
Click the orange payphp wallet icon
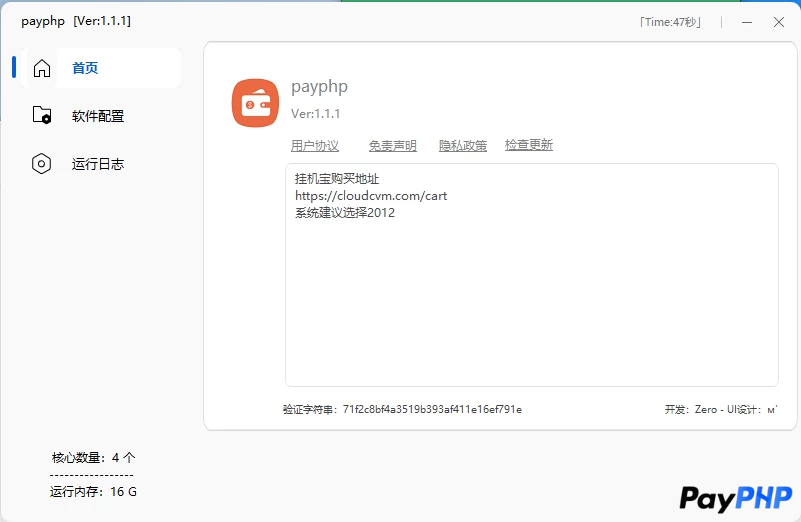click(x=255, y=103)
